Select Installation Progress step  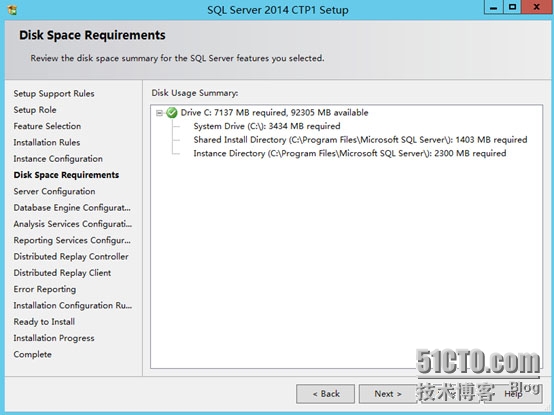point(54,338)
